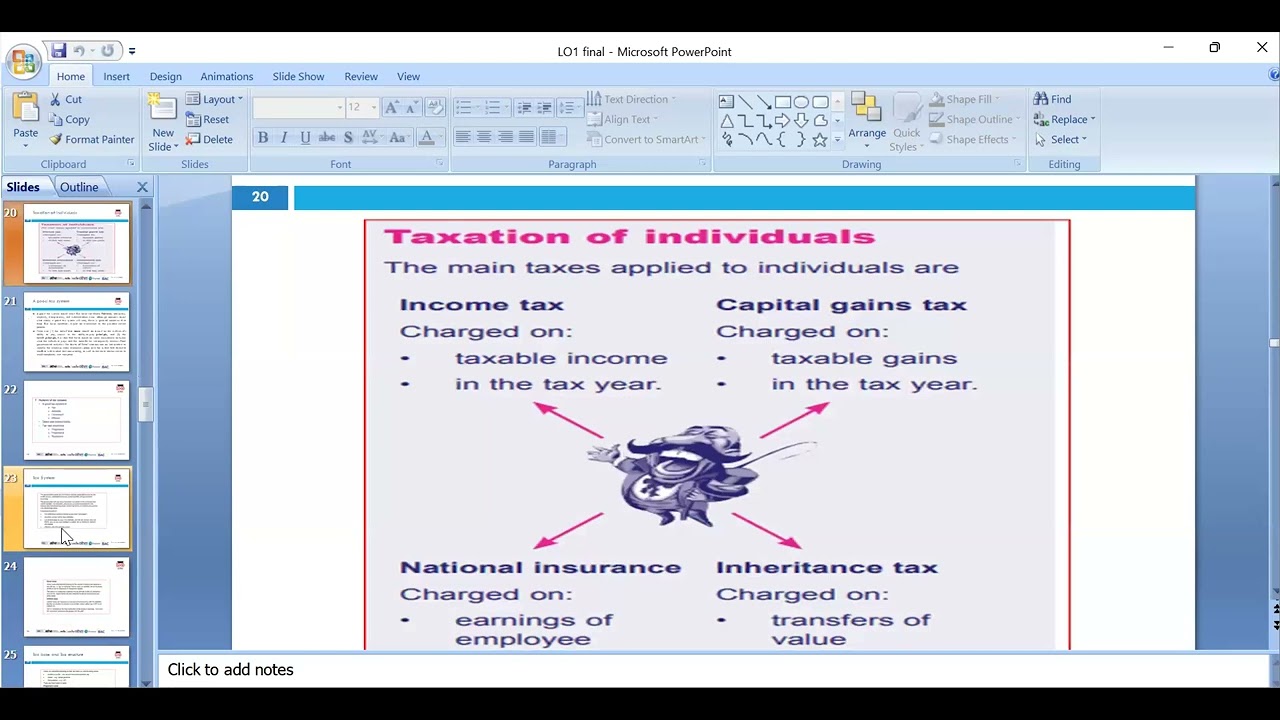The image size is (1280, 720).
Task: Open the Font dialog launcher
Action: pos(439,163)
